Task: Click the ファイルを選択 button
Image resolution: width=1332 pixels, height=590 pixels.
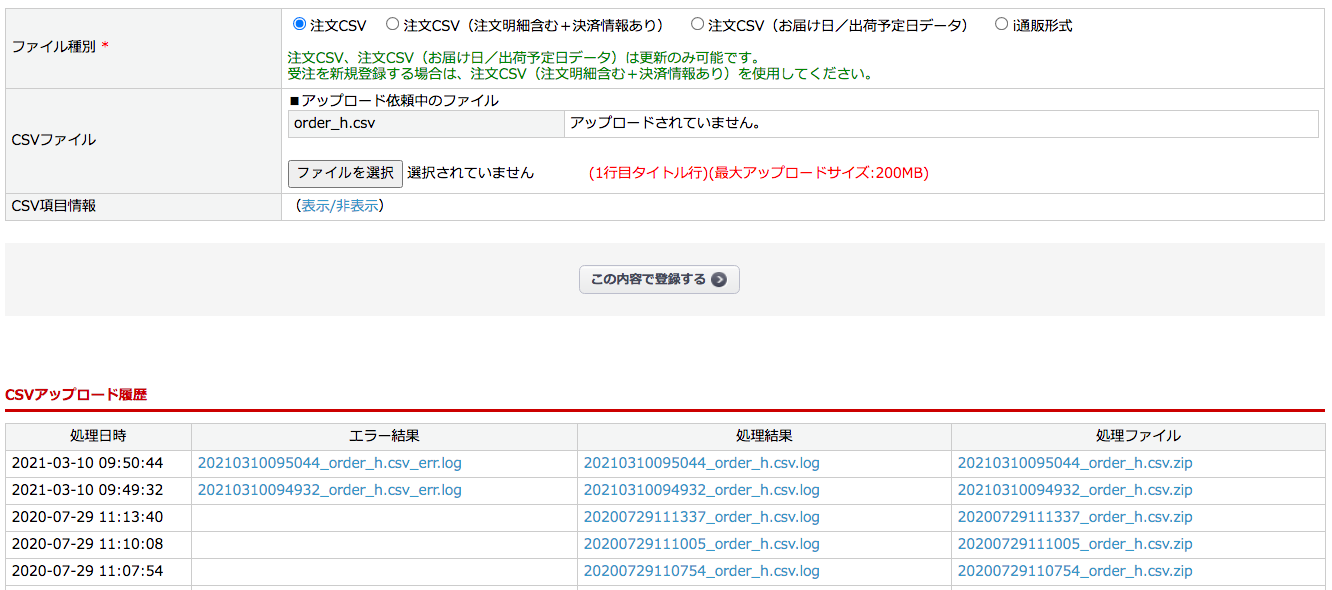Action: pyautogui.click(x=345, y=173)
